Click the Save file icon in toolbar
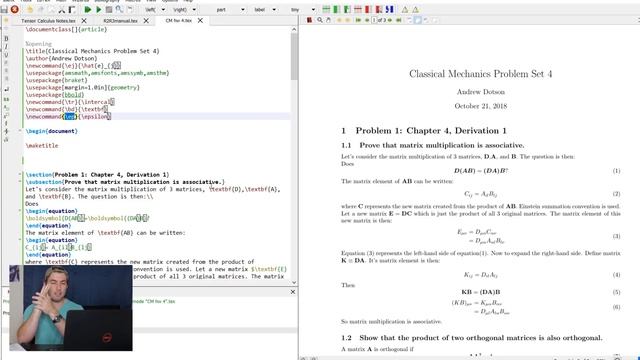Image resolution: width=640 pixels, height=360 pixels. tap(4, 9)
